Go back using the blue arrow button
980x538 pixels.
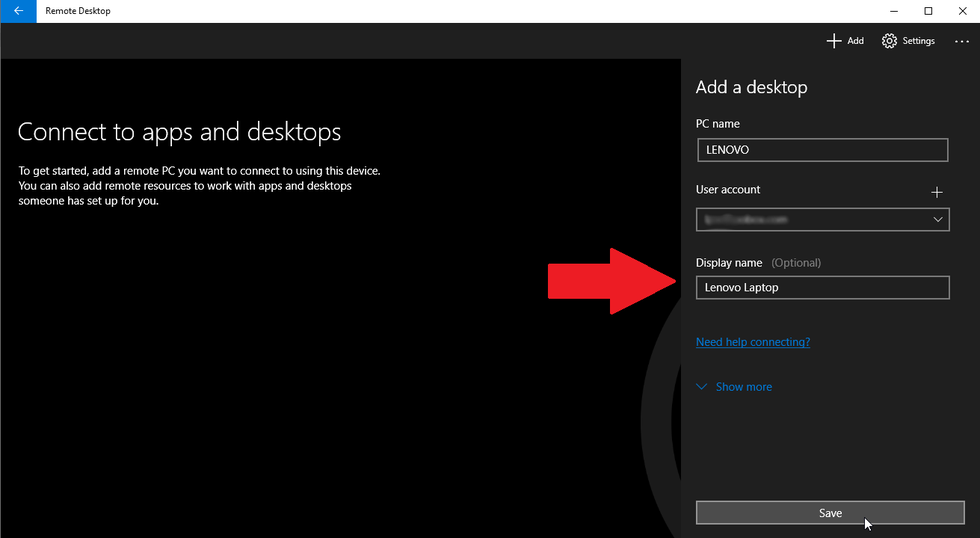[18, 11]
